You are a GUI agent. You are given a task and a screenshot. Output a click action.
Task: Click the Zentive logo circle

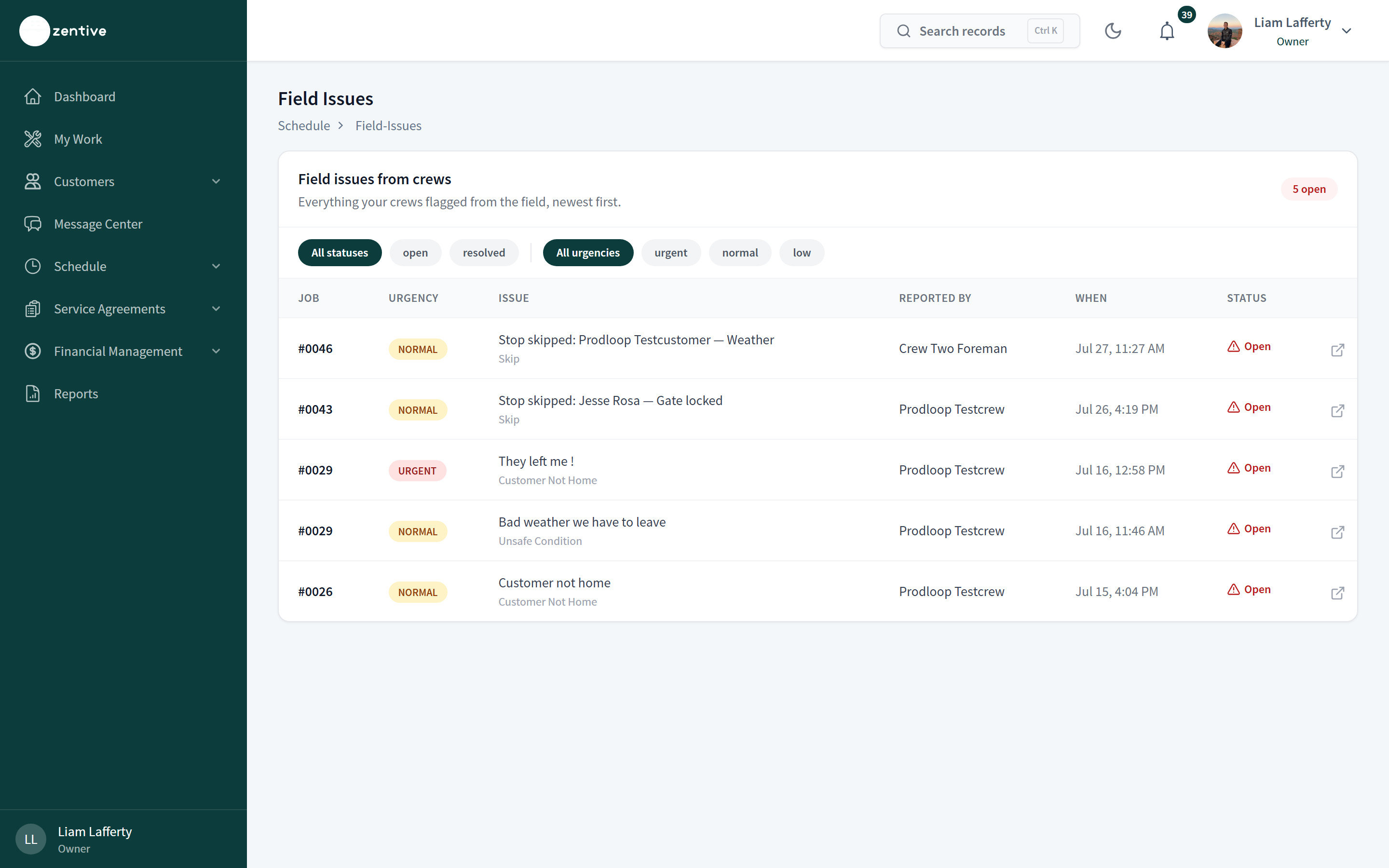coord(34,30)
